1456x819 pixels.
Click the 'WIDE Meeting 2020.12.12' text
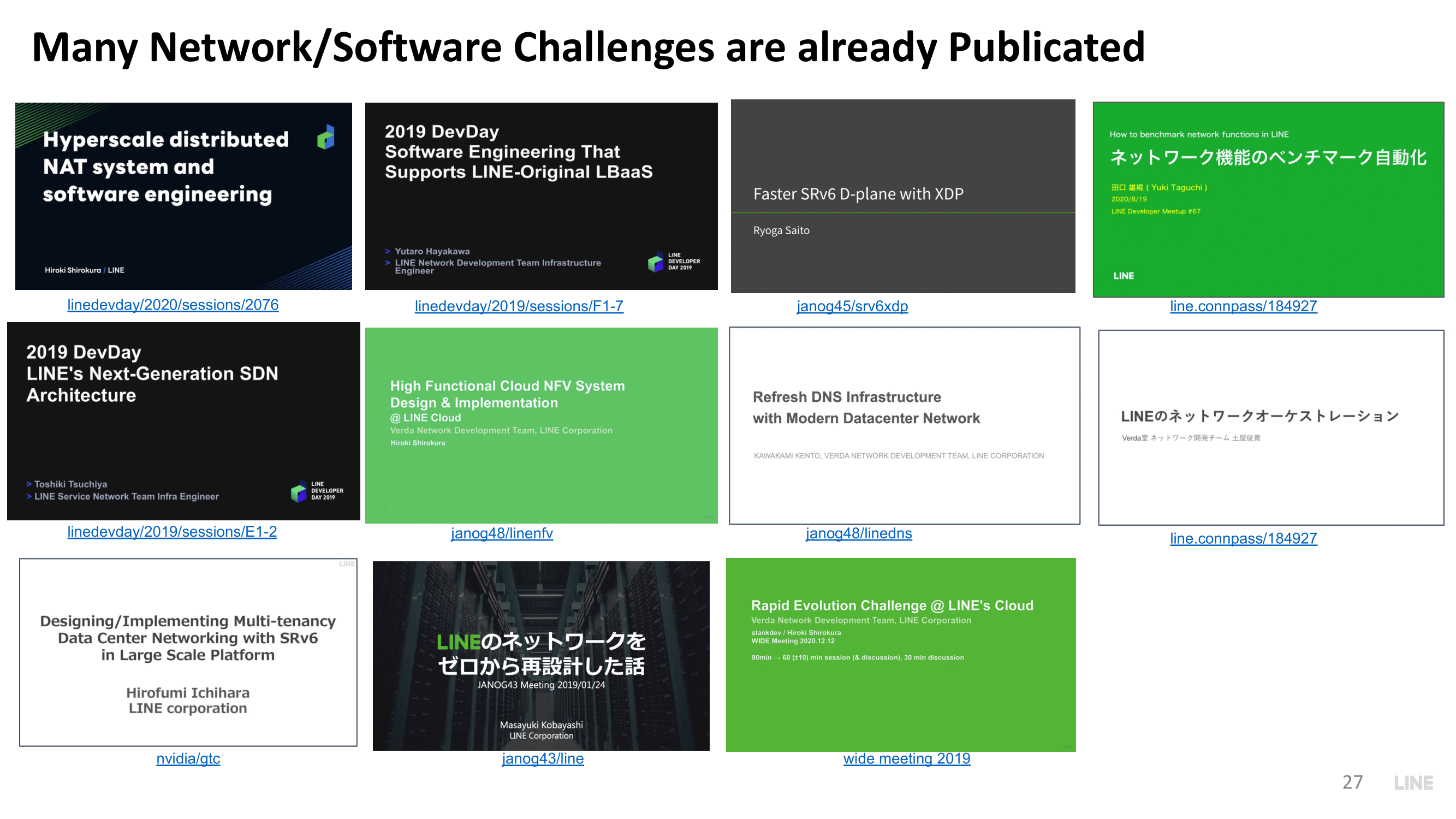pos(793,641)
